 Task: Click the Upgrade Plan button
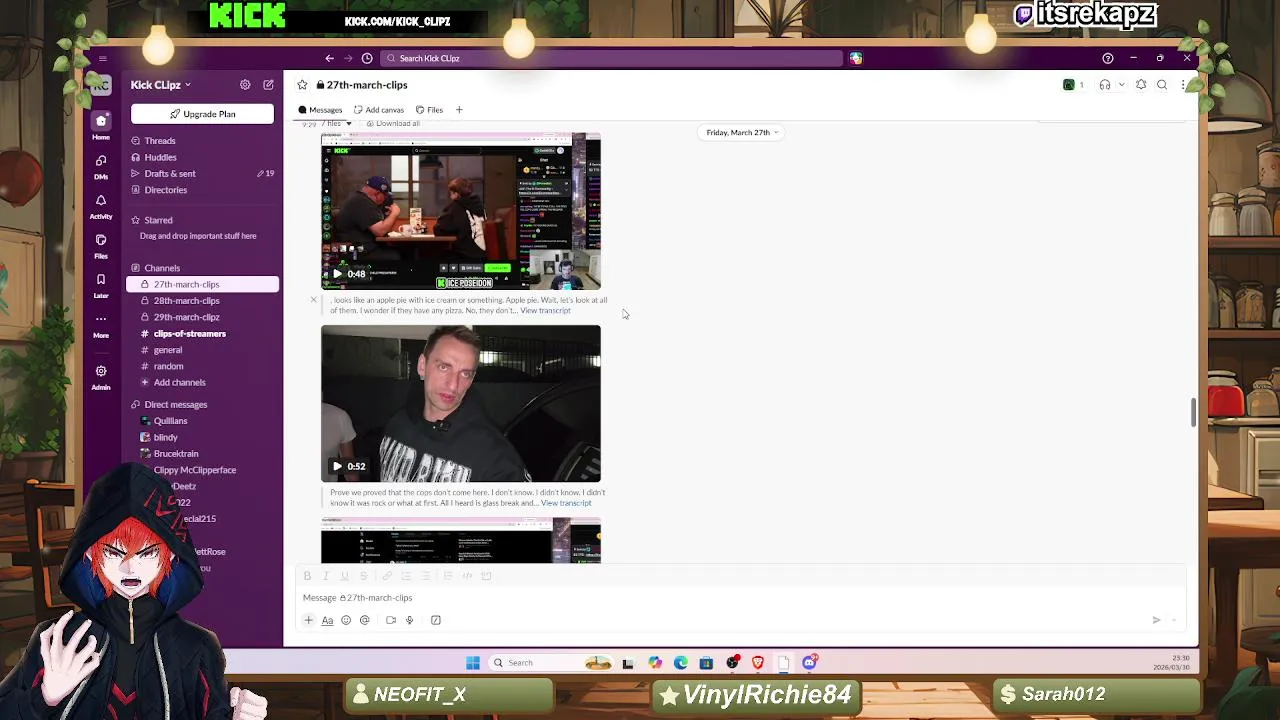point(202,114)
